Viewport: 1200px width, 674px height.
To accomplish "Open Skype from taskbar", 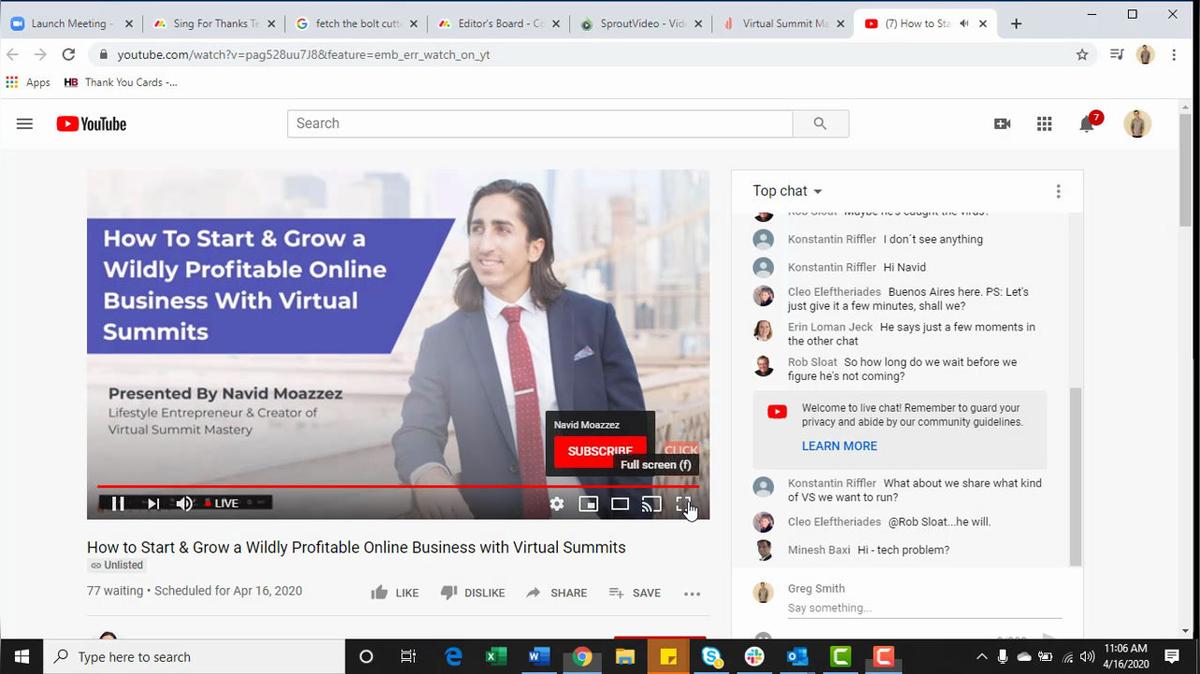I will tap(712, 657).
